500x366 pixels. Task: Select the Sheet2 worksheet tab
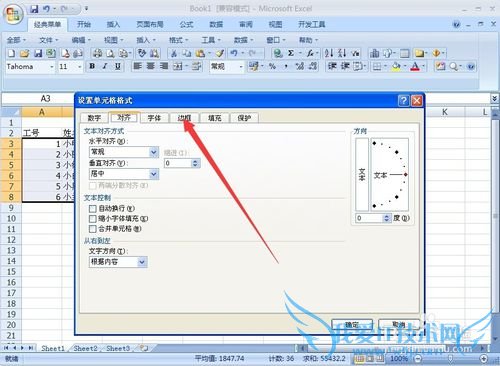click(85, 349)
